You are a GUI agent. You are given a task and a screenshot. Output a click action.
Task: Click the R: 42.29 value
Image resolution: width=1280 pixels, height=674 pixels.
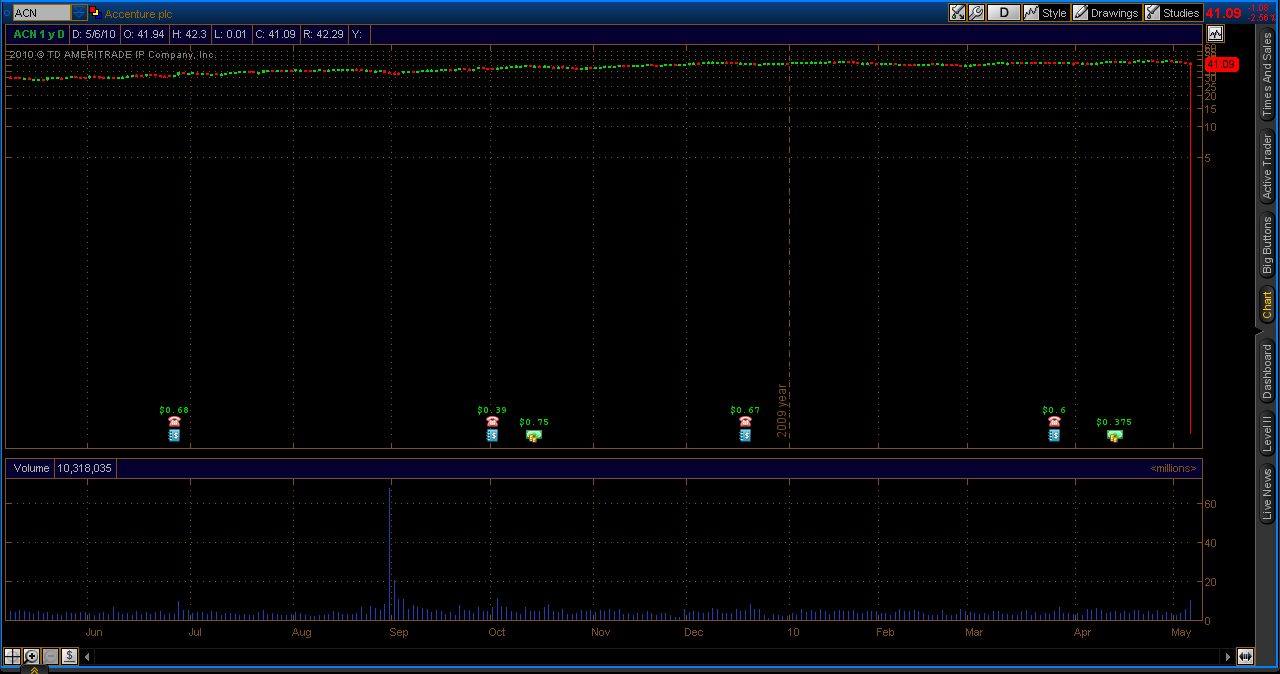[323, 34]
